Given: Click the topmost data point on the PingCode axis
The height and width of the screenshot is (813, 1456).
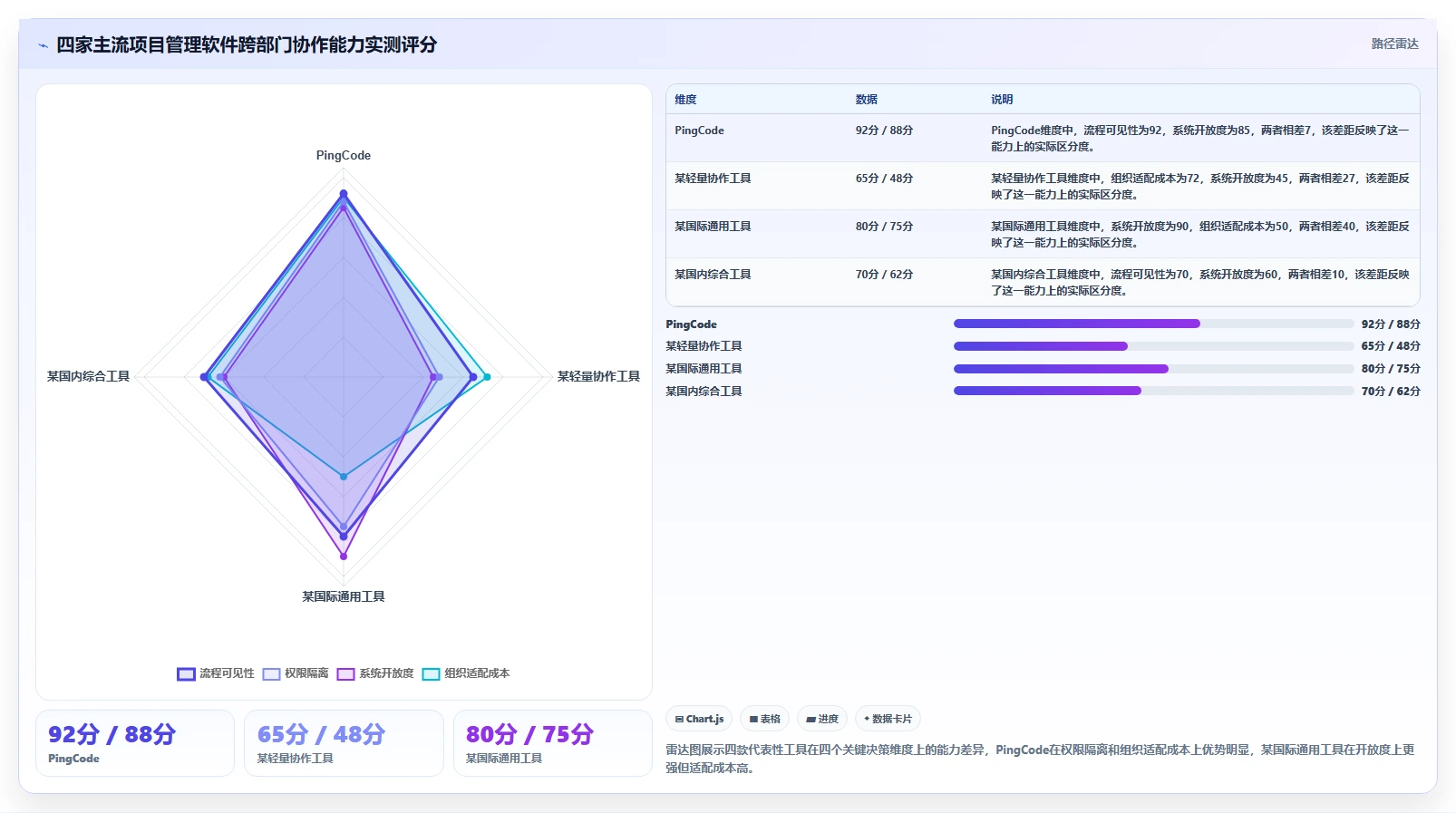Looking at the screenshot, I should 344,193.
